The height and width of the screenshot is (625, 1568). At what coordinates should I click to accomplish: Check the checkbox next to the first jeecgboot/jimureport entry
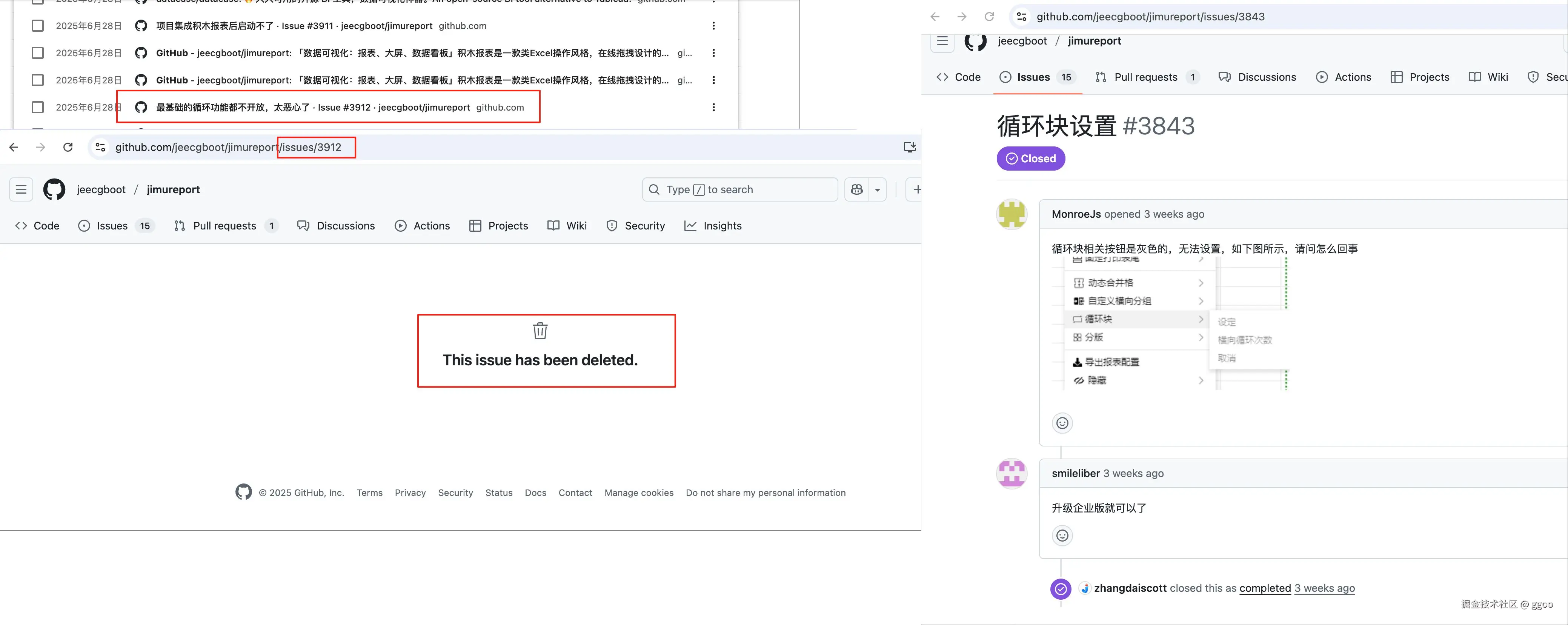[37, 53]
